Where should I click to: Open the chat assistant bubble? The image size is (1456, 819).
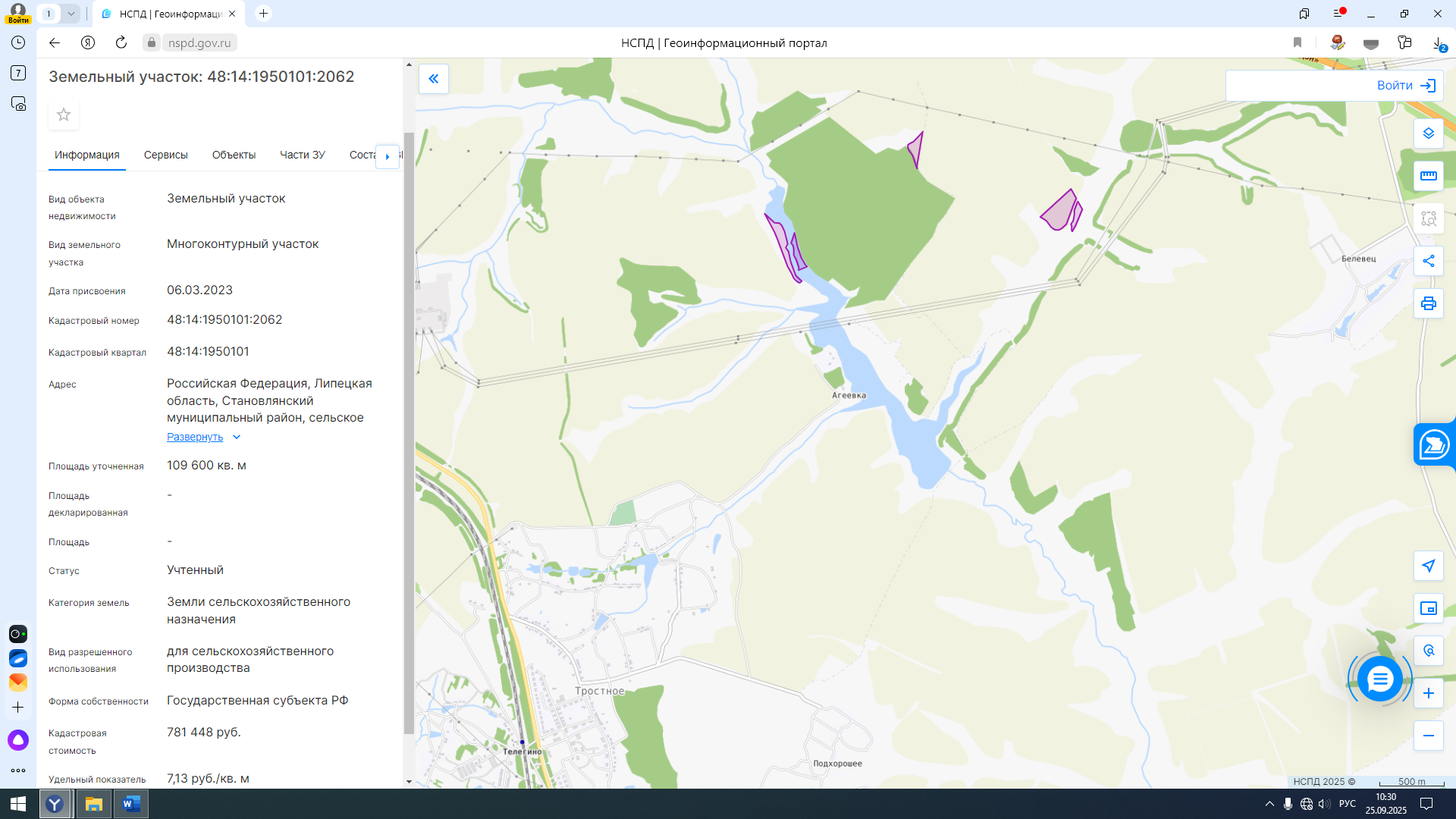[1379, 679]
